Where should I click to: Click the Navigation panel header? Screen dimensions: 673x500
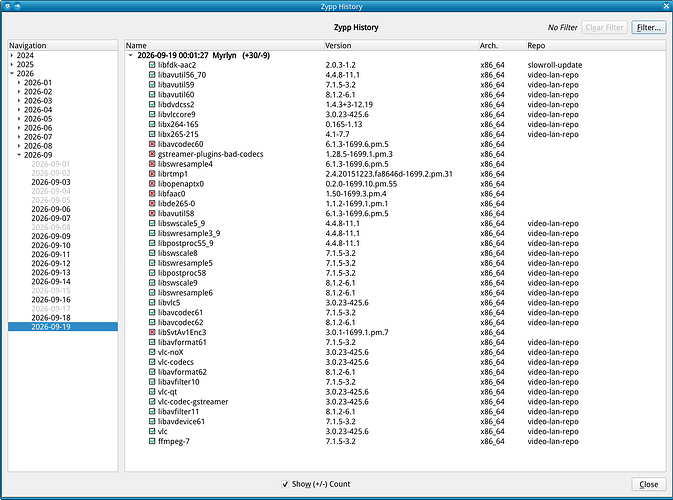[x=63, y=45]
